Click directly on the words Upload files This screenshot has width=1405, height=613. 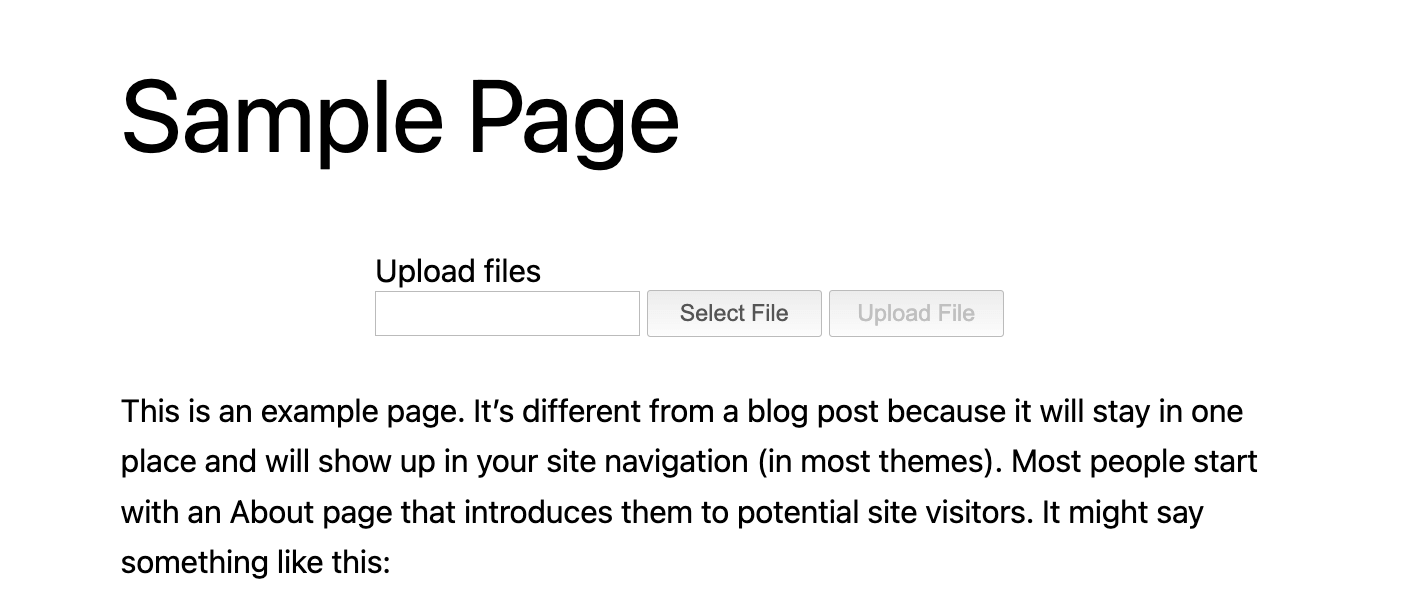(457, 271)
